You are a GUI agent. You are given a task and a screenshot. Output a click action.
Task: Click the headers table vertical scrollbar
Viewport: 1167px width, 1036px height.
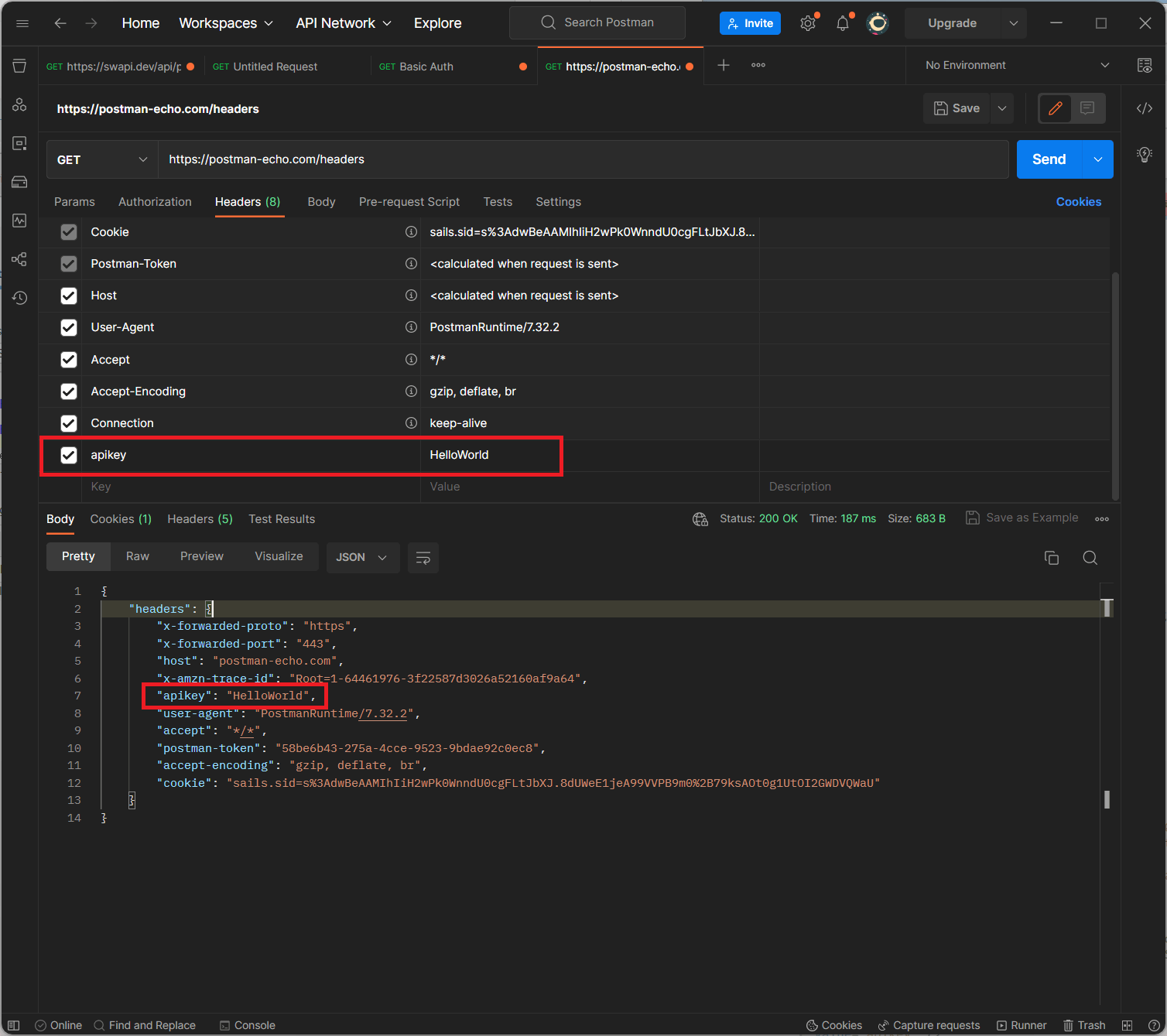point(1115,385)
